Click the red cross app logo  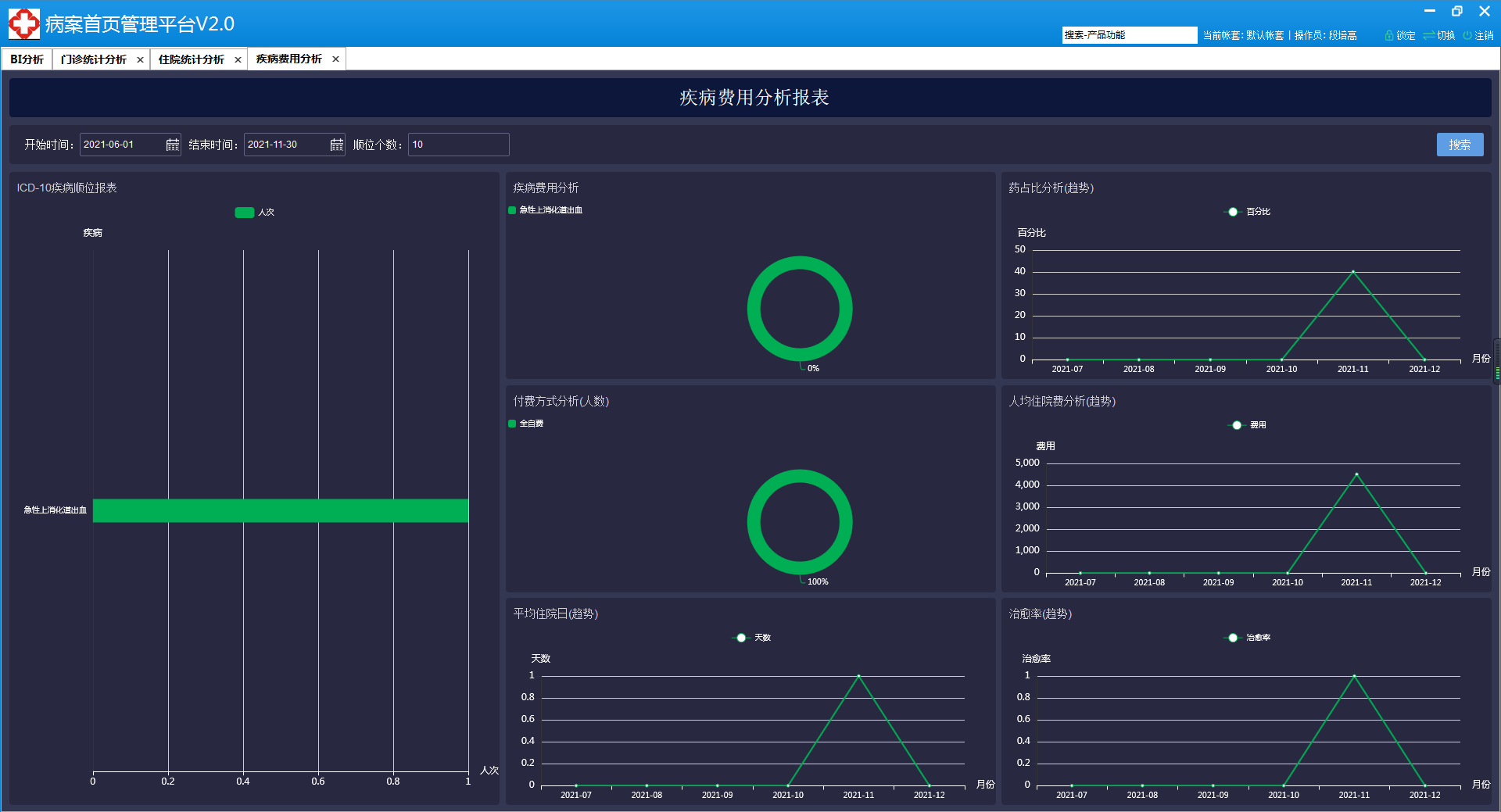[23, 23]
